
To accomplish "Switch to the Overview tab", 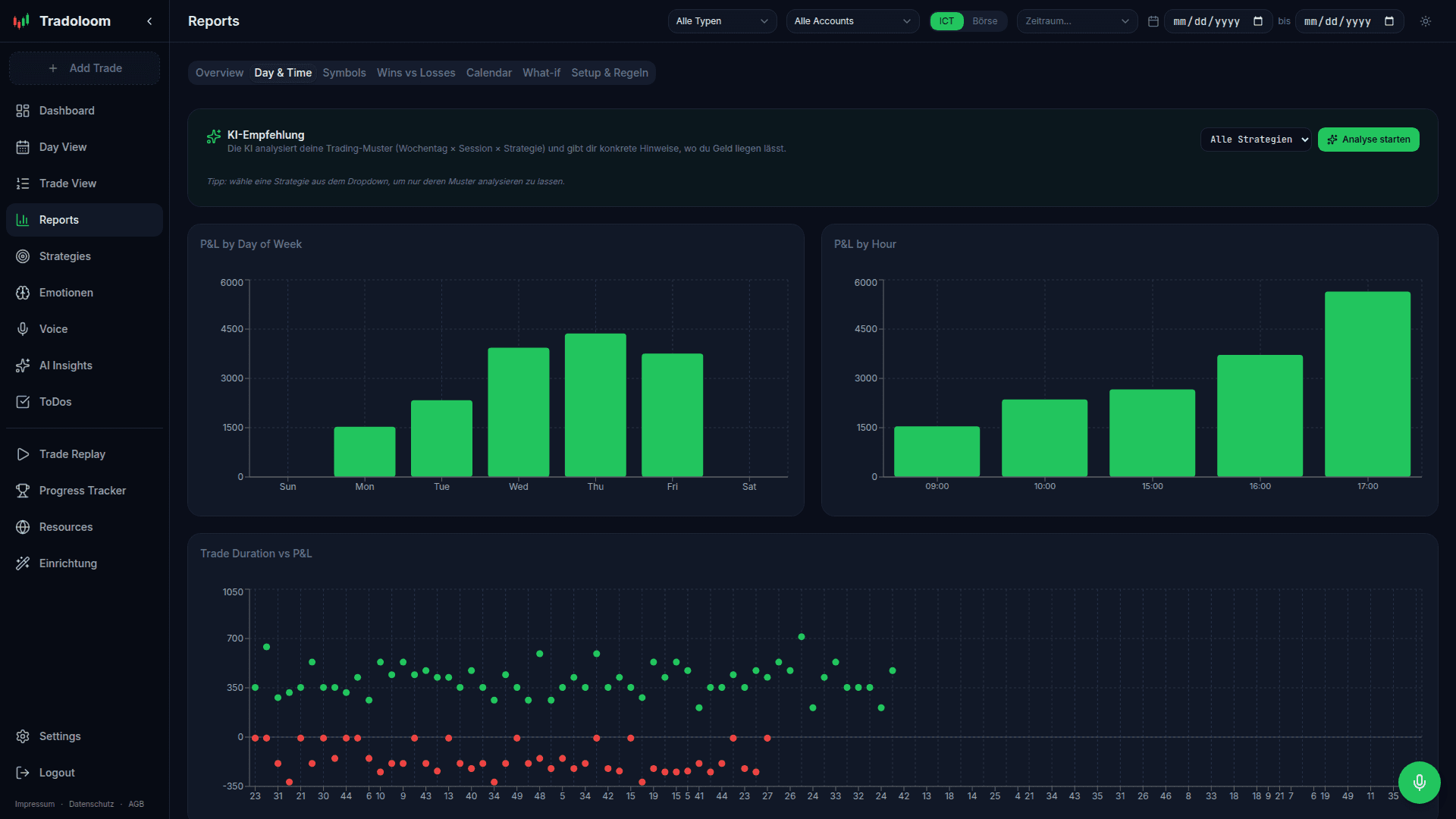I will 219,73.
